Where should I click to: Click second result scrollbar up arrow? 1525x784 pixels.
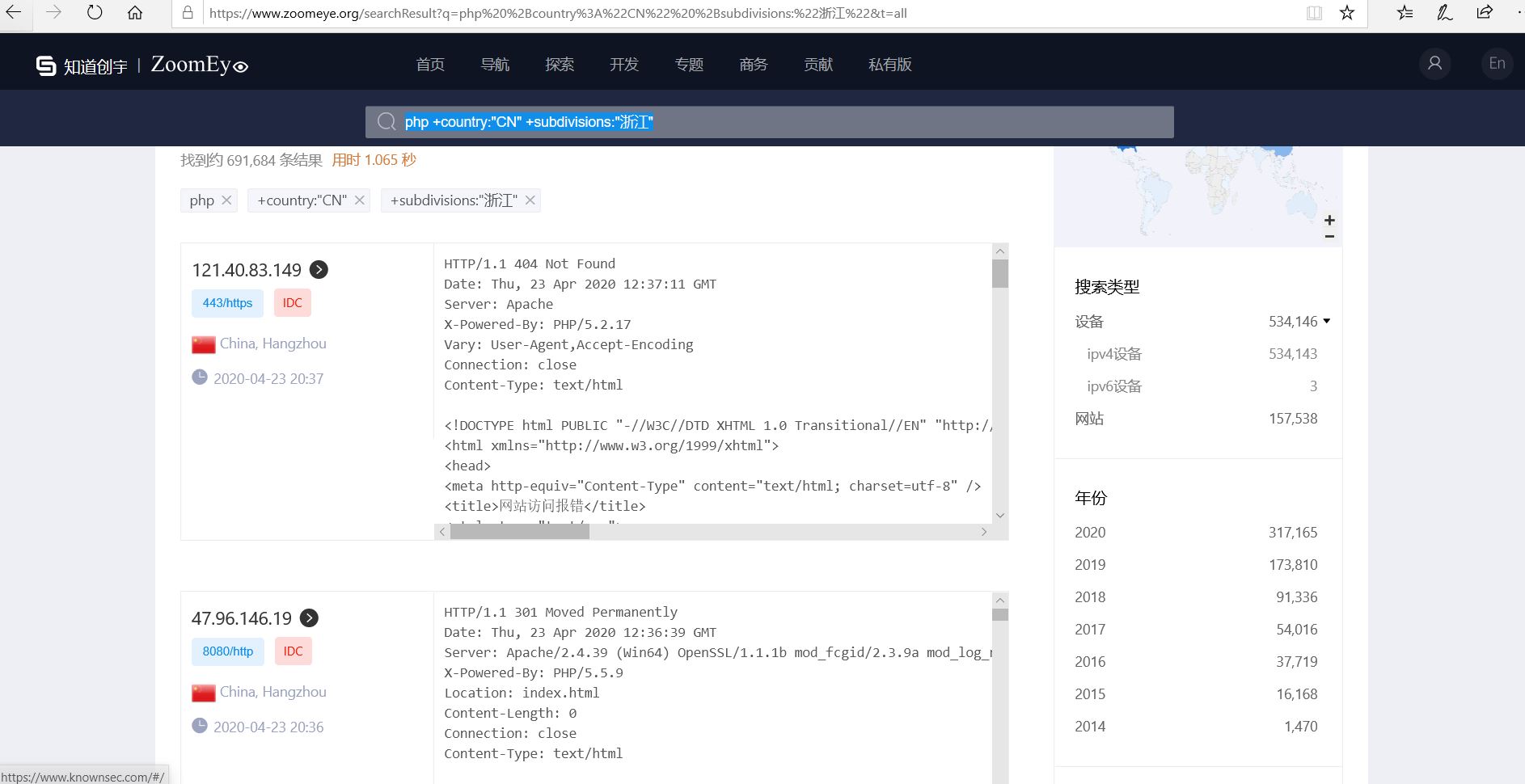tap(1000, 600)
